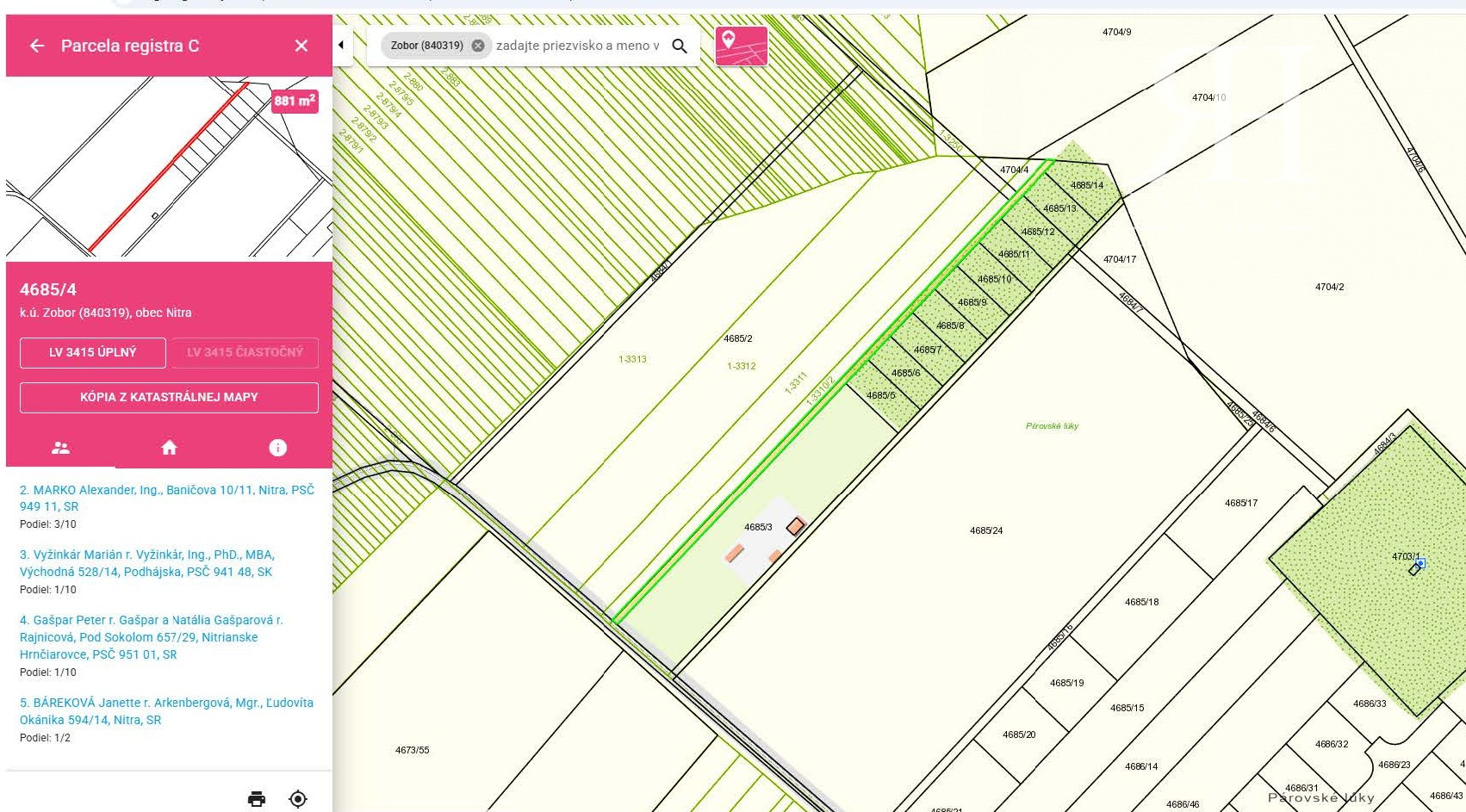Select parcel 4685/3 on the map
This screenshot has height=812, width=1466.
tap(758, 527)
